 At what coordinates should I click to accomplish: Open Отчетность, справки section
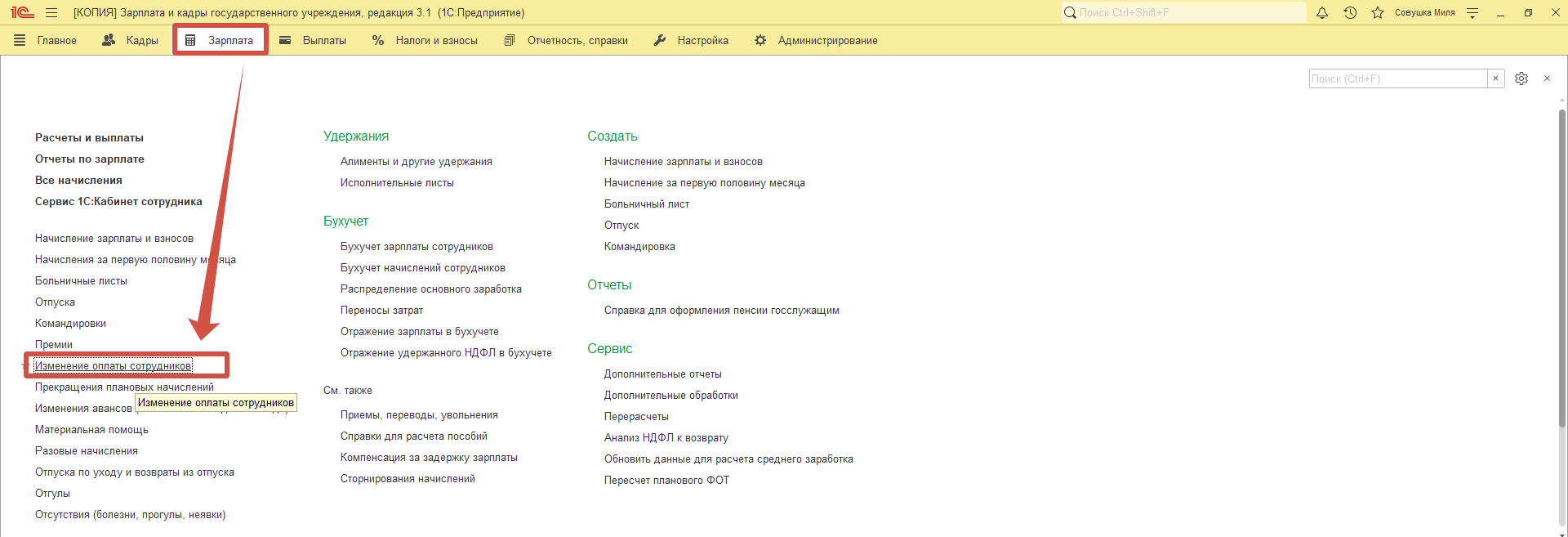[567, 40]
